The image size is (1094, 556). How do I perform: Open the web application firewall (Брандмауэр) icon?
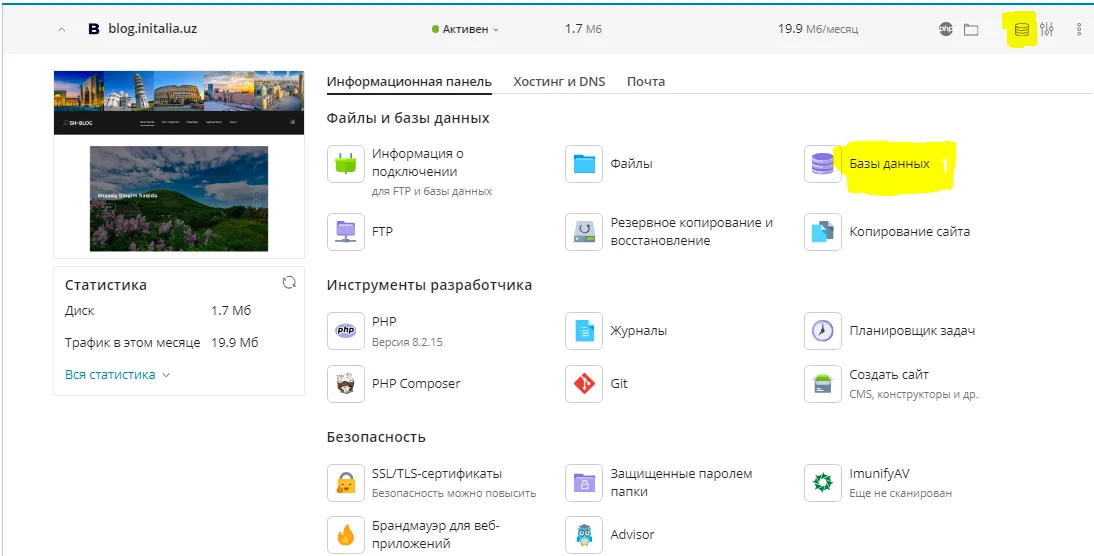point(345,535)
